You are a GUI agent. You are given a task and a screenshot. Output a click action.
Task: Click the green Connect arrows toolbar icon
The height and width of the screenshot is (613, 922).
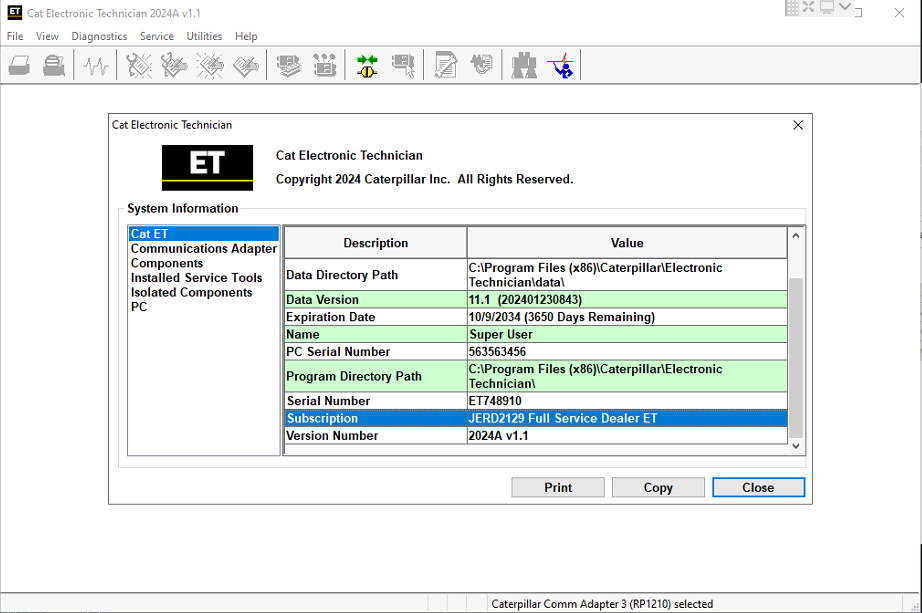[367, 66]
